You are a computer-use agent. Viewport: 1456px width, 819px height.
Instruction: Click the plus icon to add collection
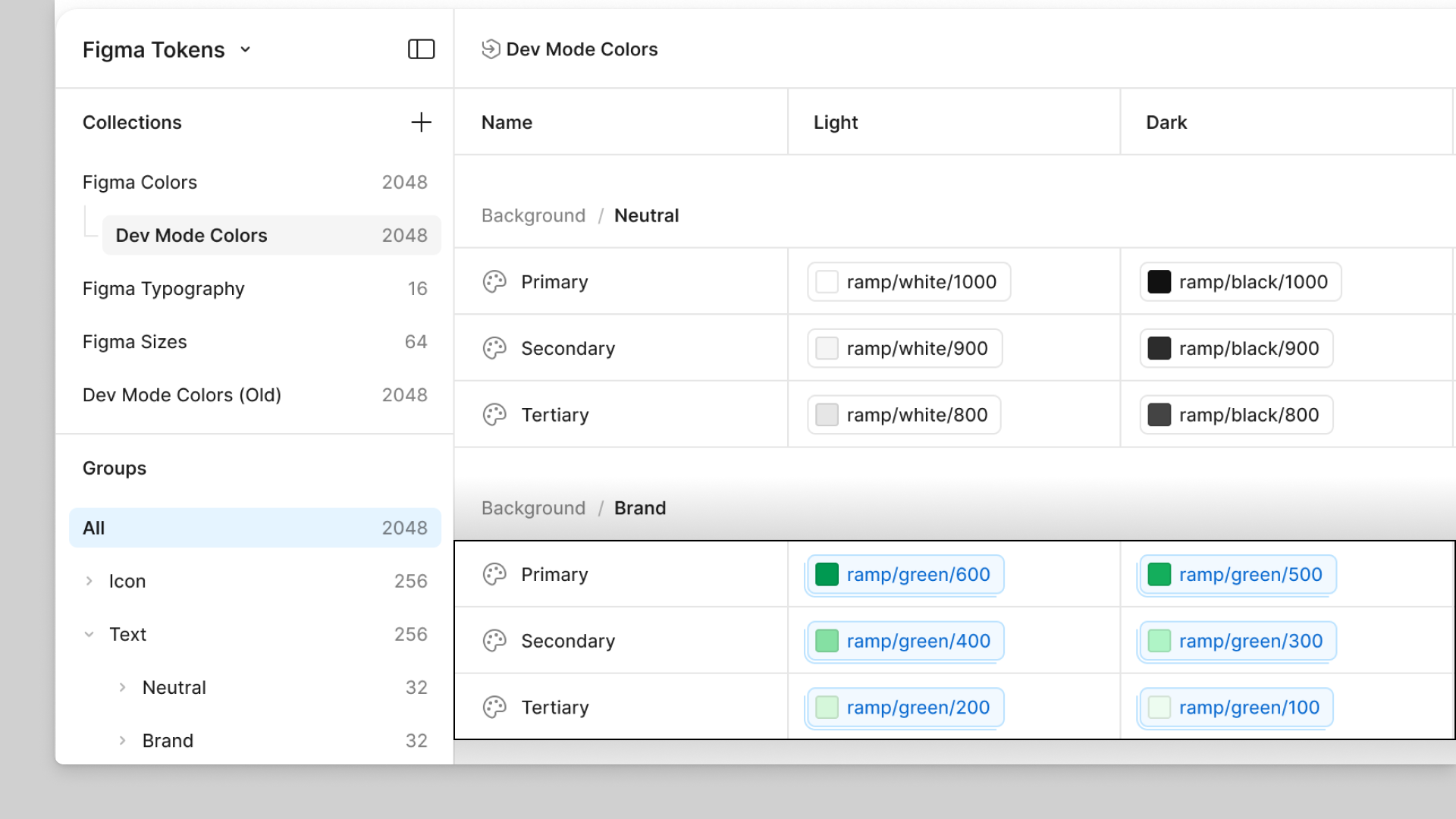[421, 122]
